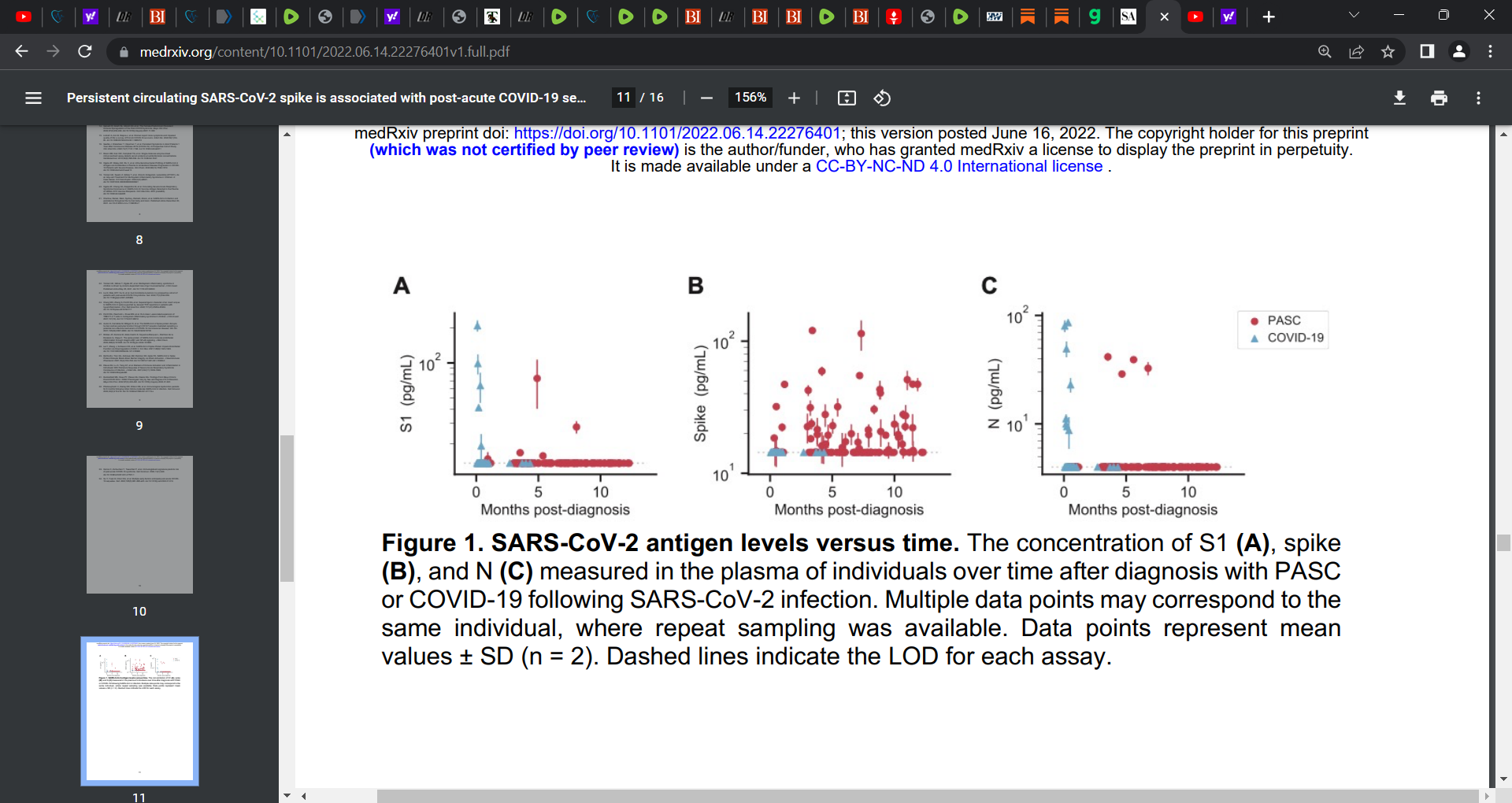Select page 9 thumbnail
This screenshot has height=803, width=1512.
(139, 339)
